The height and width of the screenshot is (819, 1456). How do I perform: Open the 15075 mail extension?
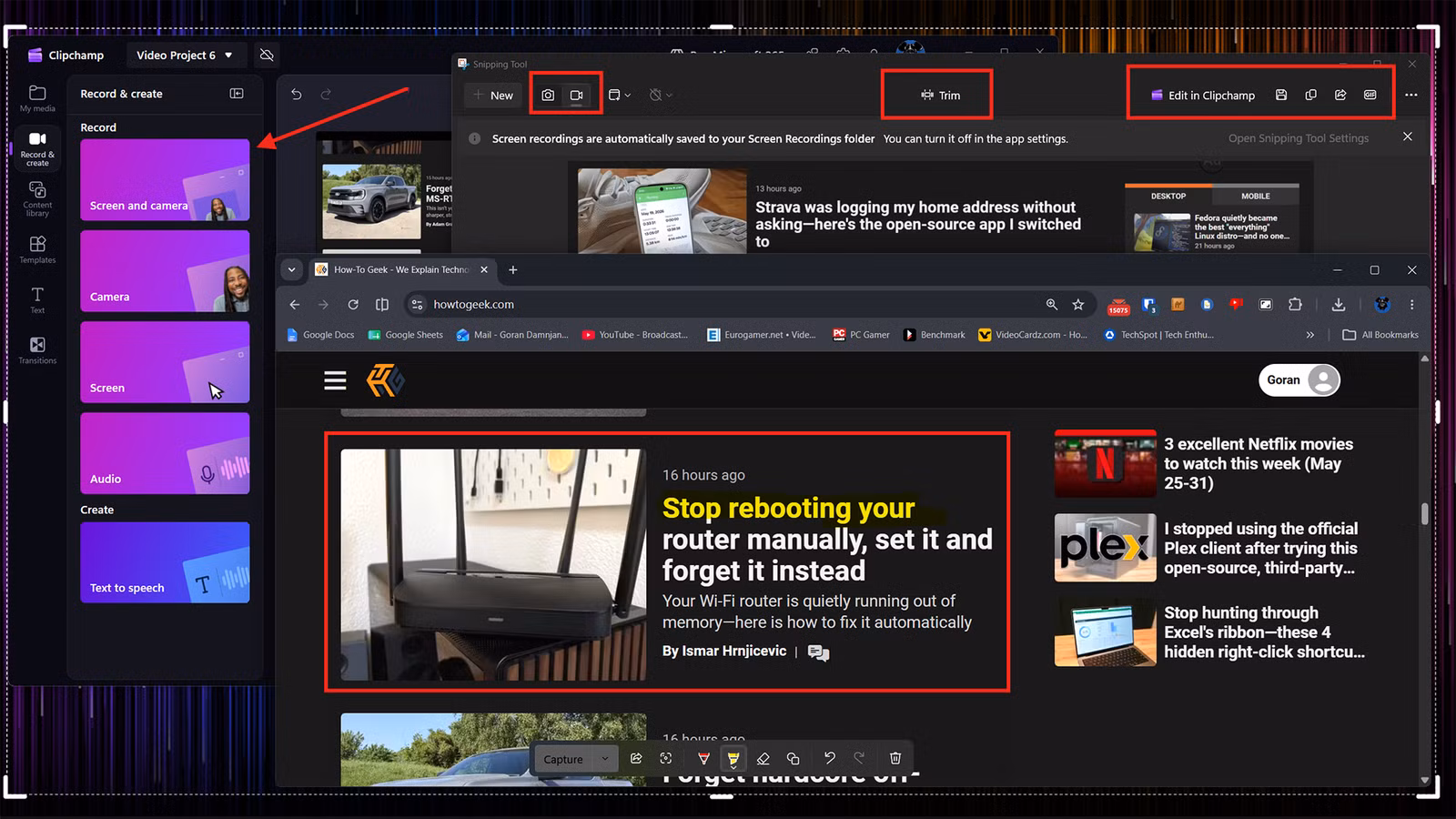click(1118, 306)
